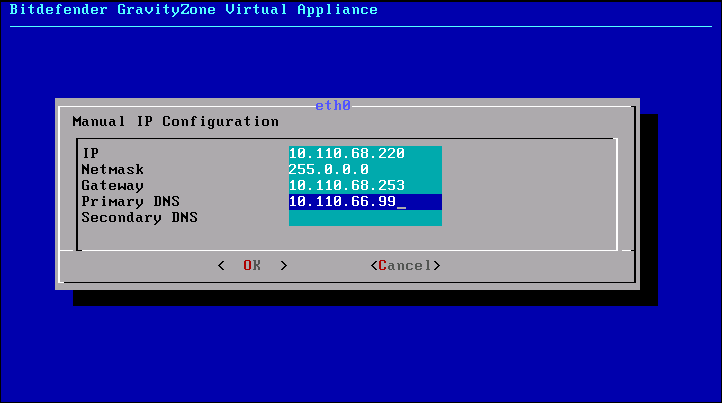Click the right angle bracket after Cancel

coord(437,265)
